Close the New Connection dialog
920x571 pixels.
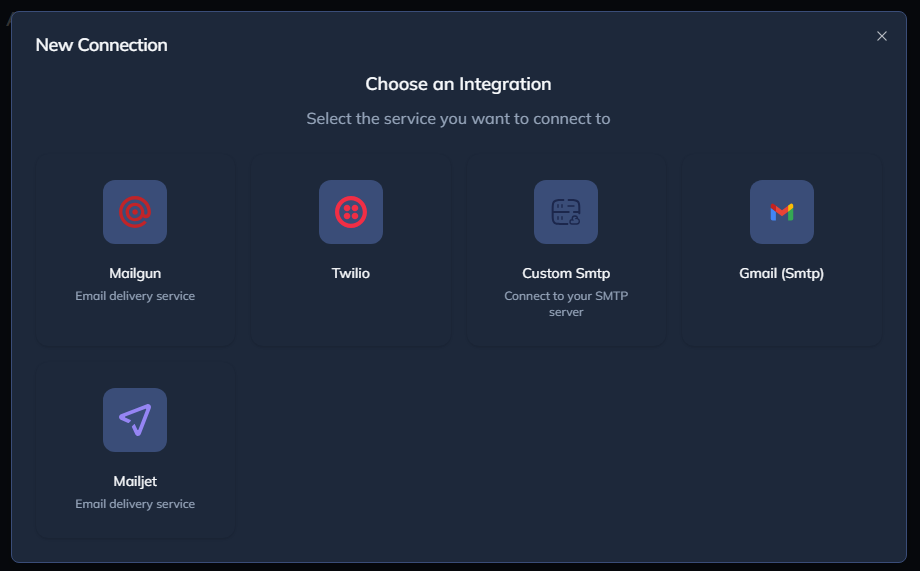(882, 36)
